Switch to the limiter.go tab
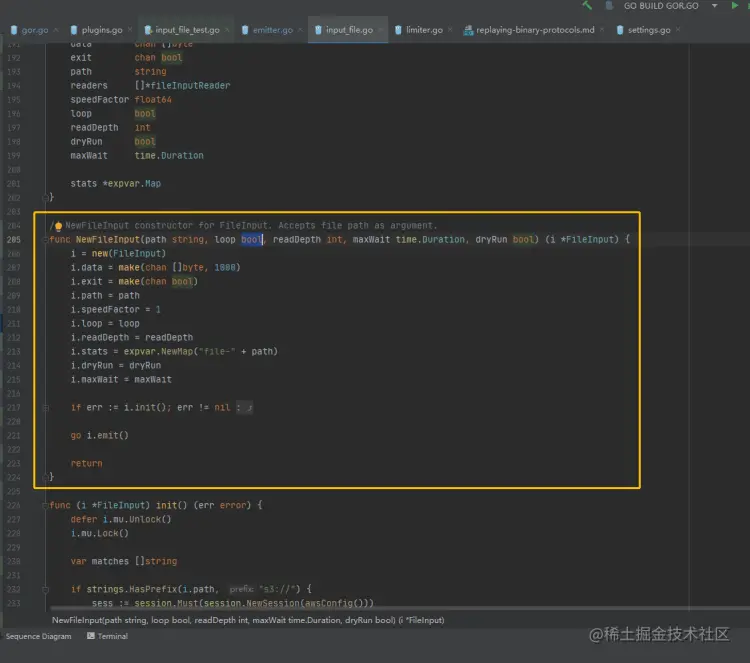This screenshot has width=750, height=663. click(x=424, y=30)
